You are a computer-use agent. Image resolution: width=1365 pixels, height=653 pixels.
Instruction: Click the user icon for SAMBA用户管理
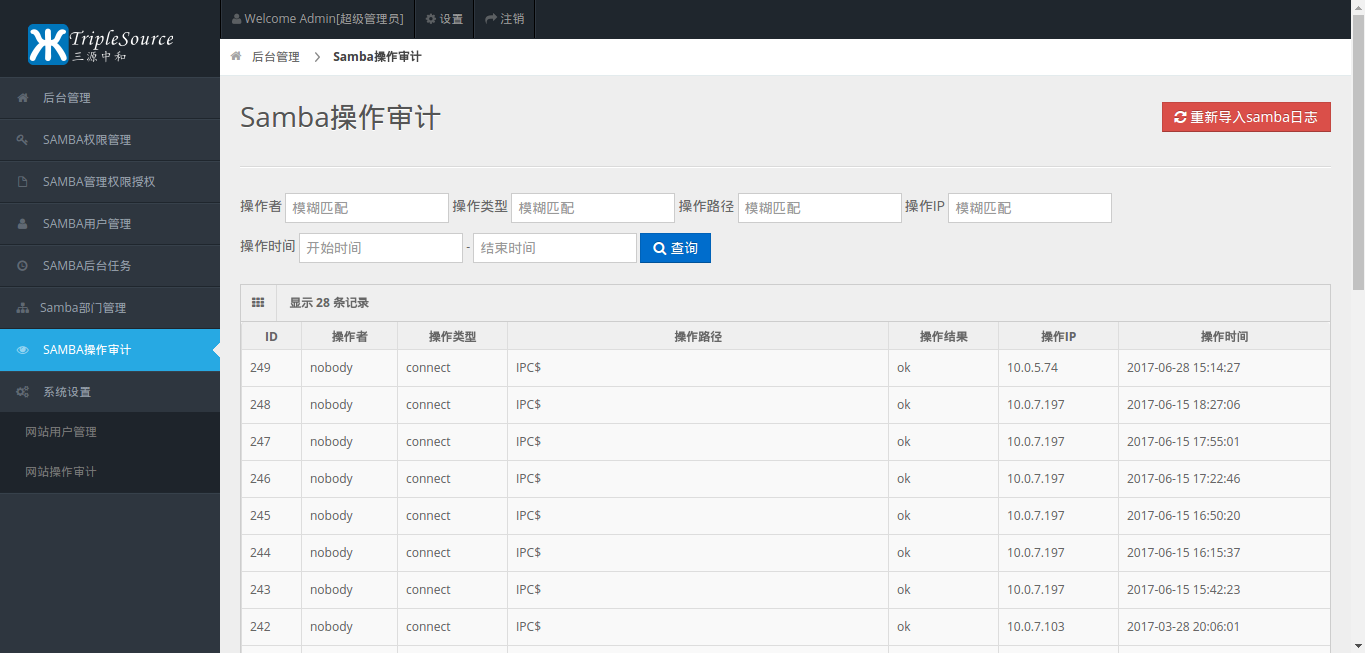pos(22,224)
